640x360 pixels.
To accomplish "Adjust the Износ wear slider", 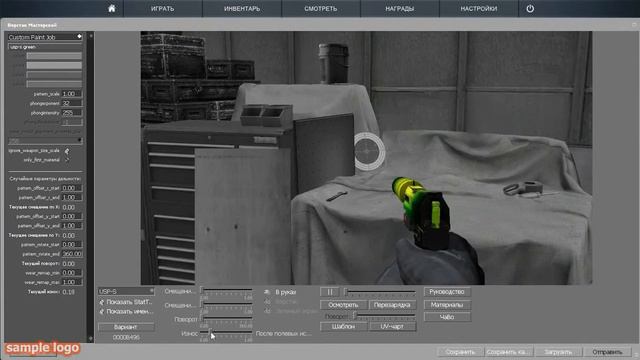I will point(227,332).
